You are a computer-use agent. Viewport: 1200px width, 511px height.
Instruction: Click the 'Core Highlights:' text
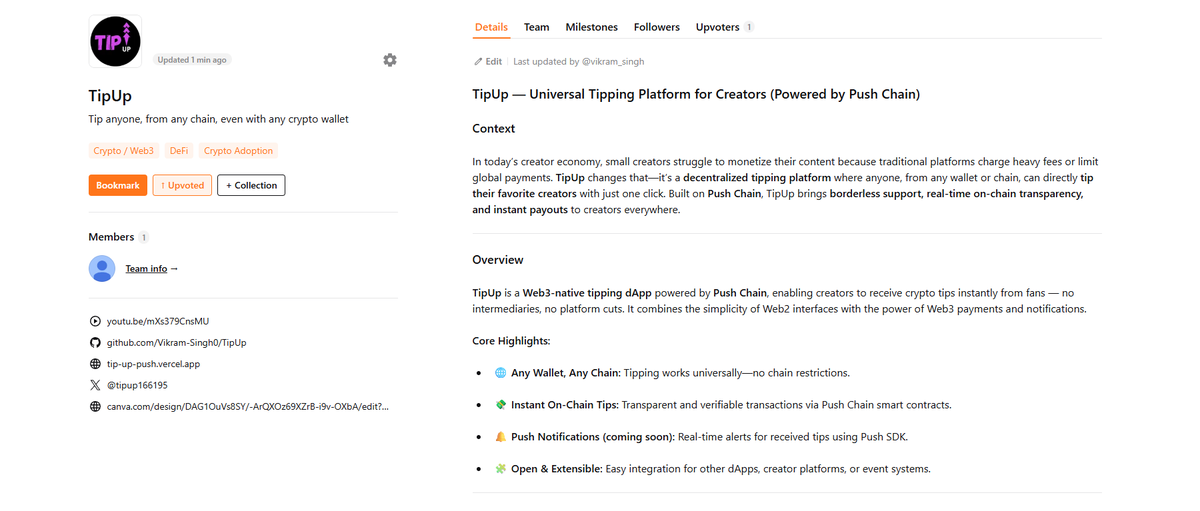tap(511, 341)
